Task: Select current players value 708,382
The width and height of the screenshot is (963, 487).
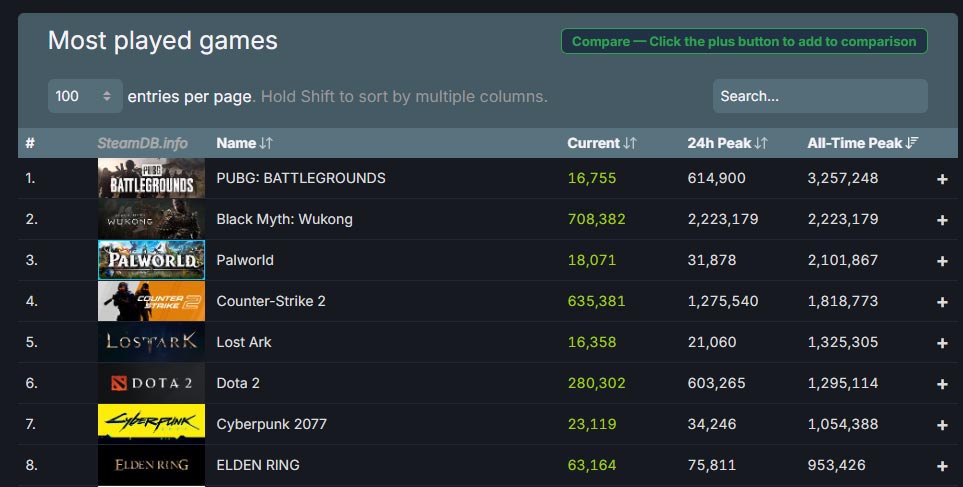Action: coord(596,219)
